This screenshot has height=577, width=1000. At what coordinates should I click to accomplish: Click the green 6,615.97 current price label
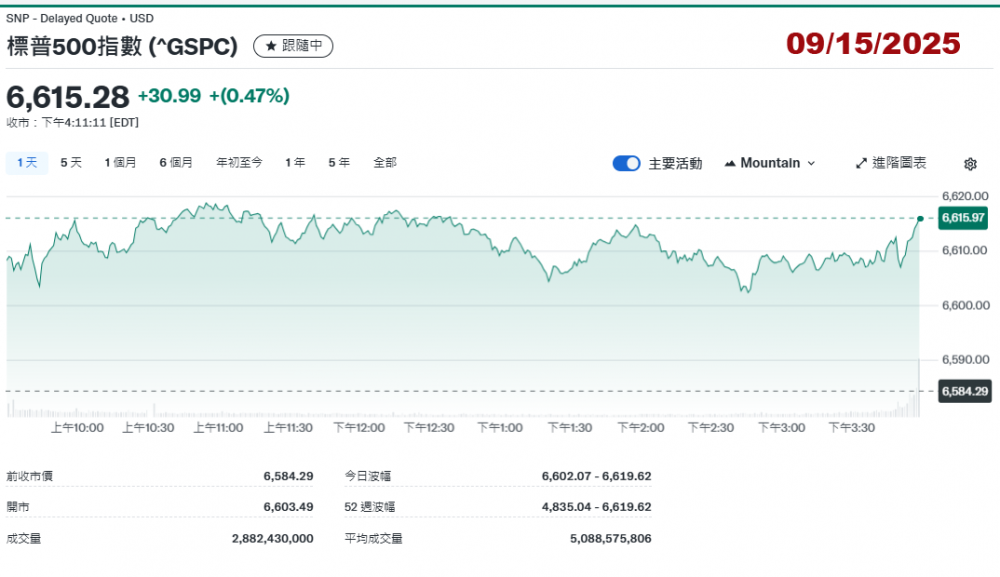tap(963, 218)
